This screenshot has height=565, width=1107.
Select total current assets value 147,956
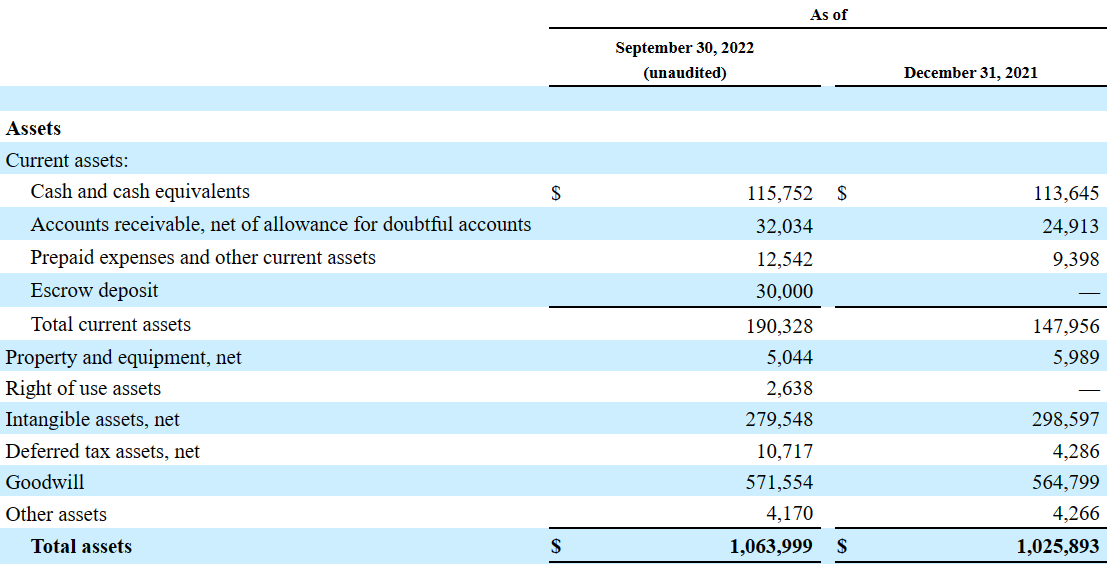click(1066, 326)
